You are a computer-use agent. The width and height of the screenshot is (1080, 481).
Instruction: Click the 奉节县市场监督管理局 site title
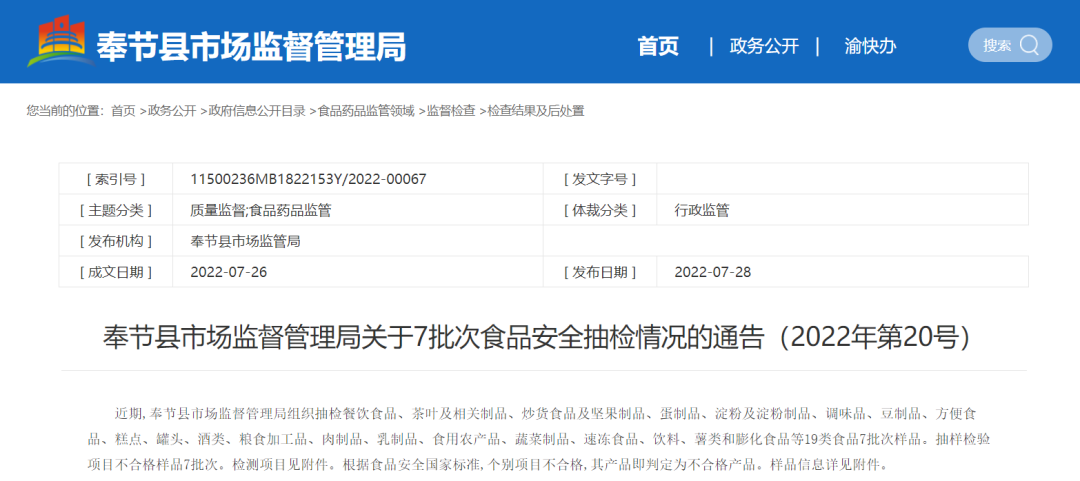click(251, 46)
